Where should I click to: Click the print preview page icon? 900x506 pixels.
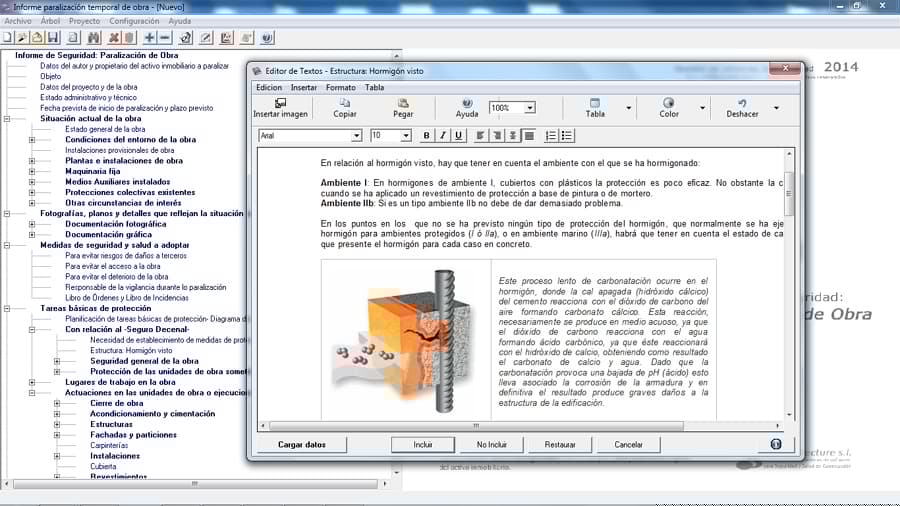[73, 38]
